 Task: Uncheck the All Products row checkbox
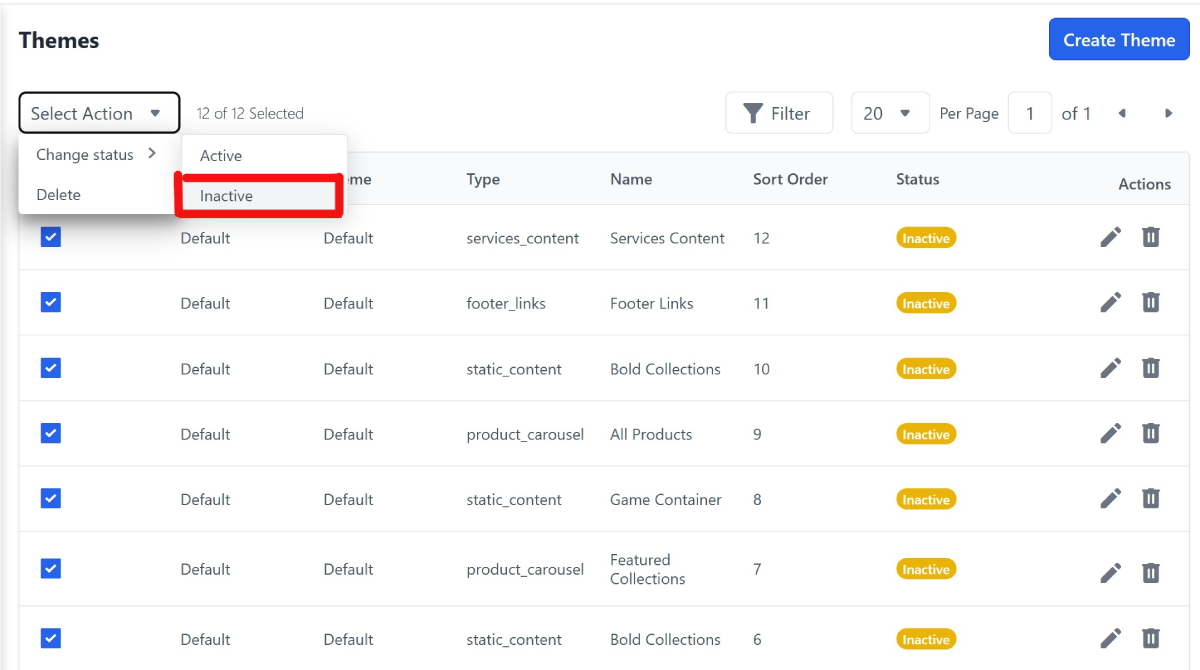(x=51, y=433)
